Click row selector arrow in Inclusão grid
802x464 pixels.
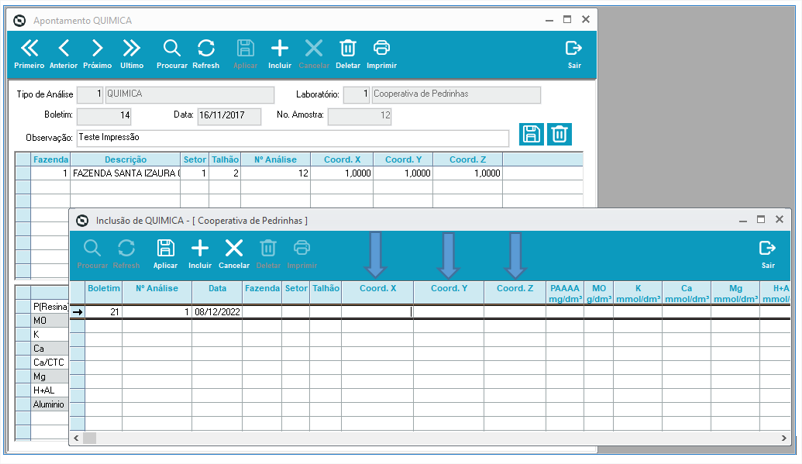pyautogui.click(x=77, y=312)
